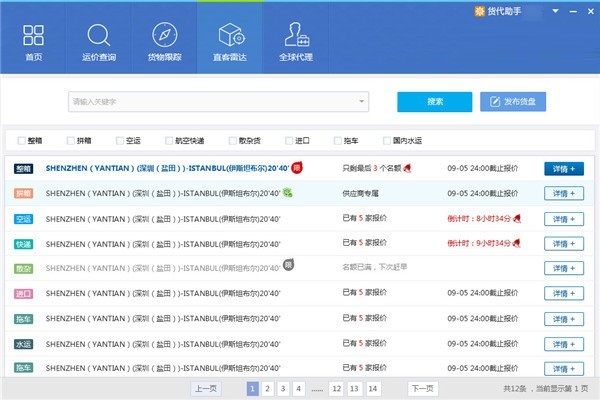Click 已有 5 家报价 on 空运 row

click(x=364, y=218)
